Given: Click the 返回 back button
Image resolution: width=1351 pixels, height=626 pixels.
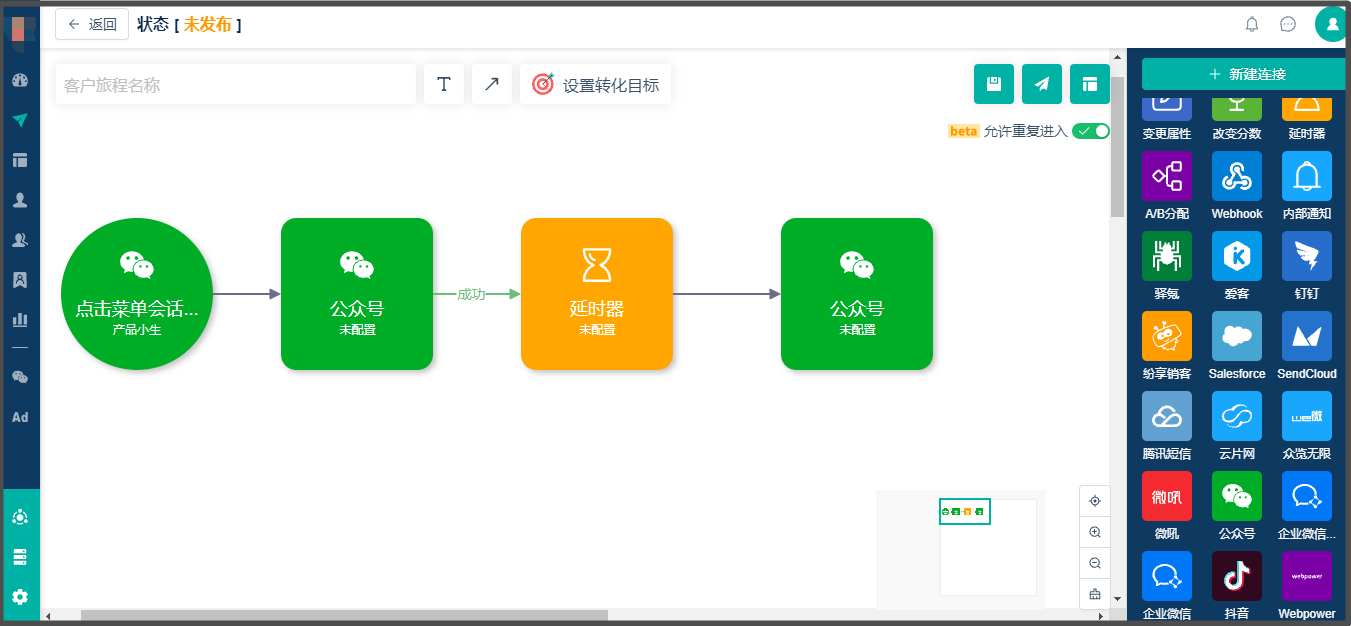Looking at the screenshot, I should 92,24.
